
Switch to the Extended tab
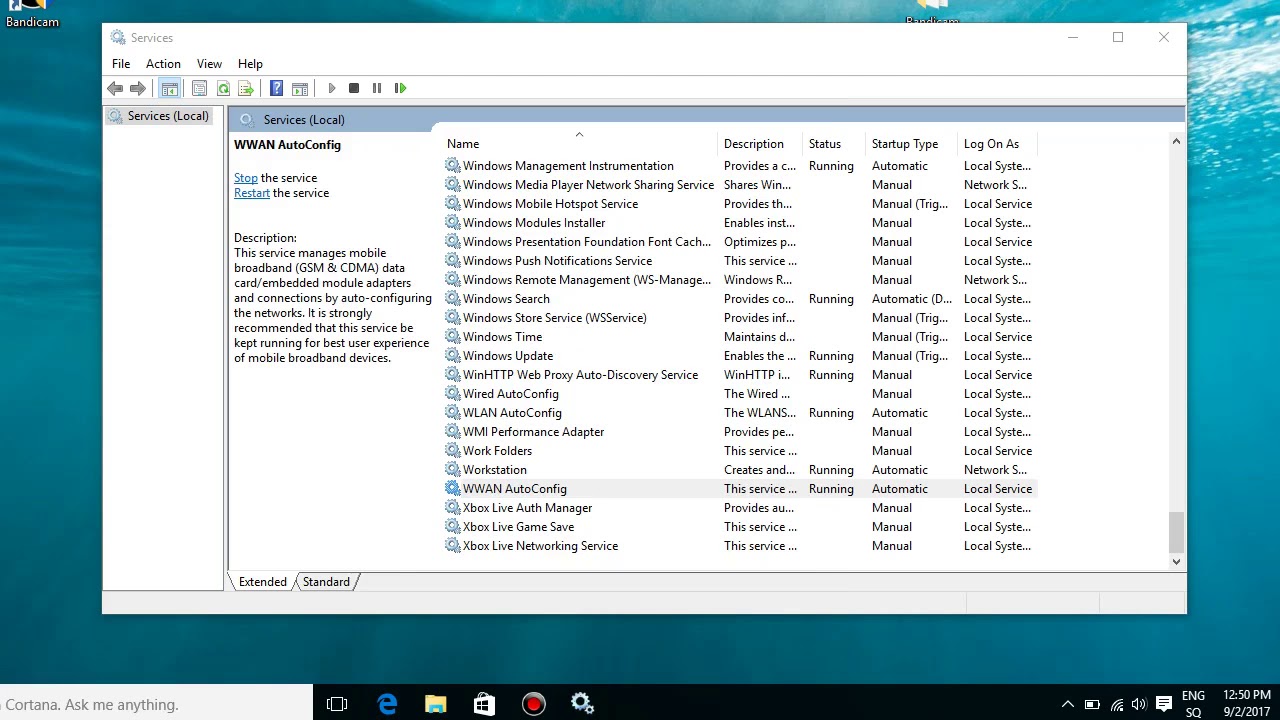pos(263,582)
